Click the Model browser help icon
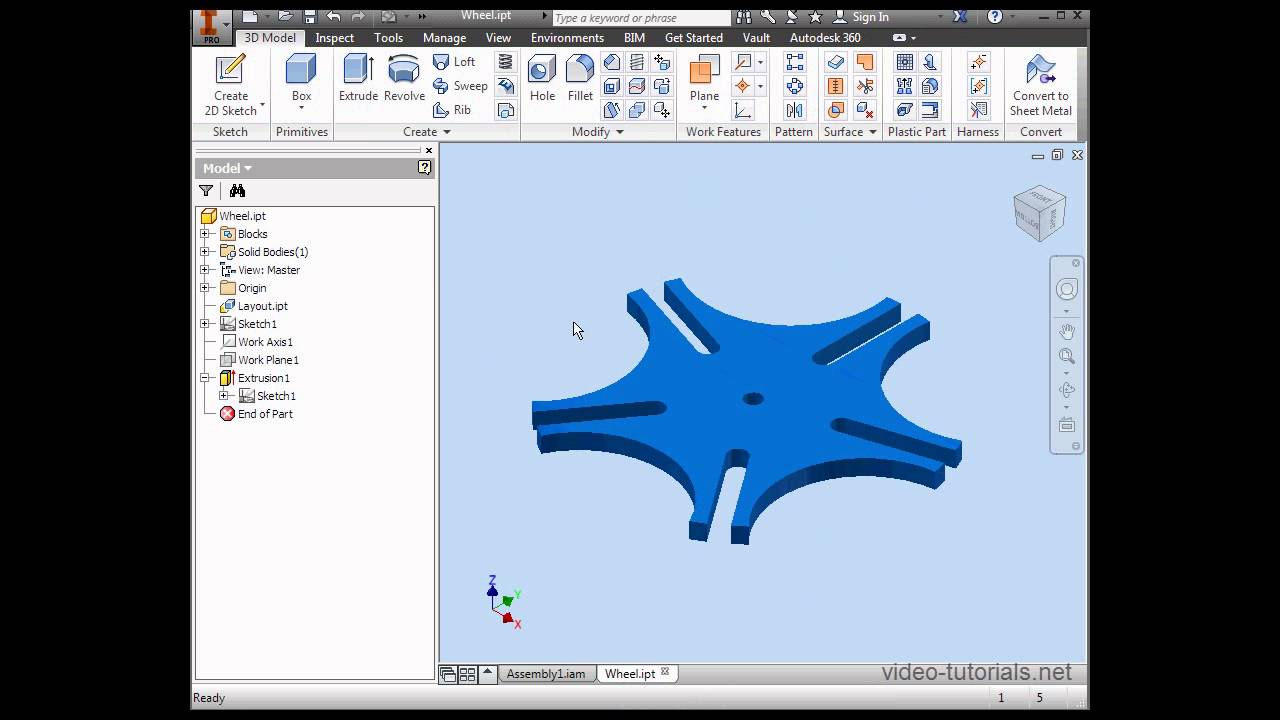 click(425, 168)
